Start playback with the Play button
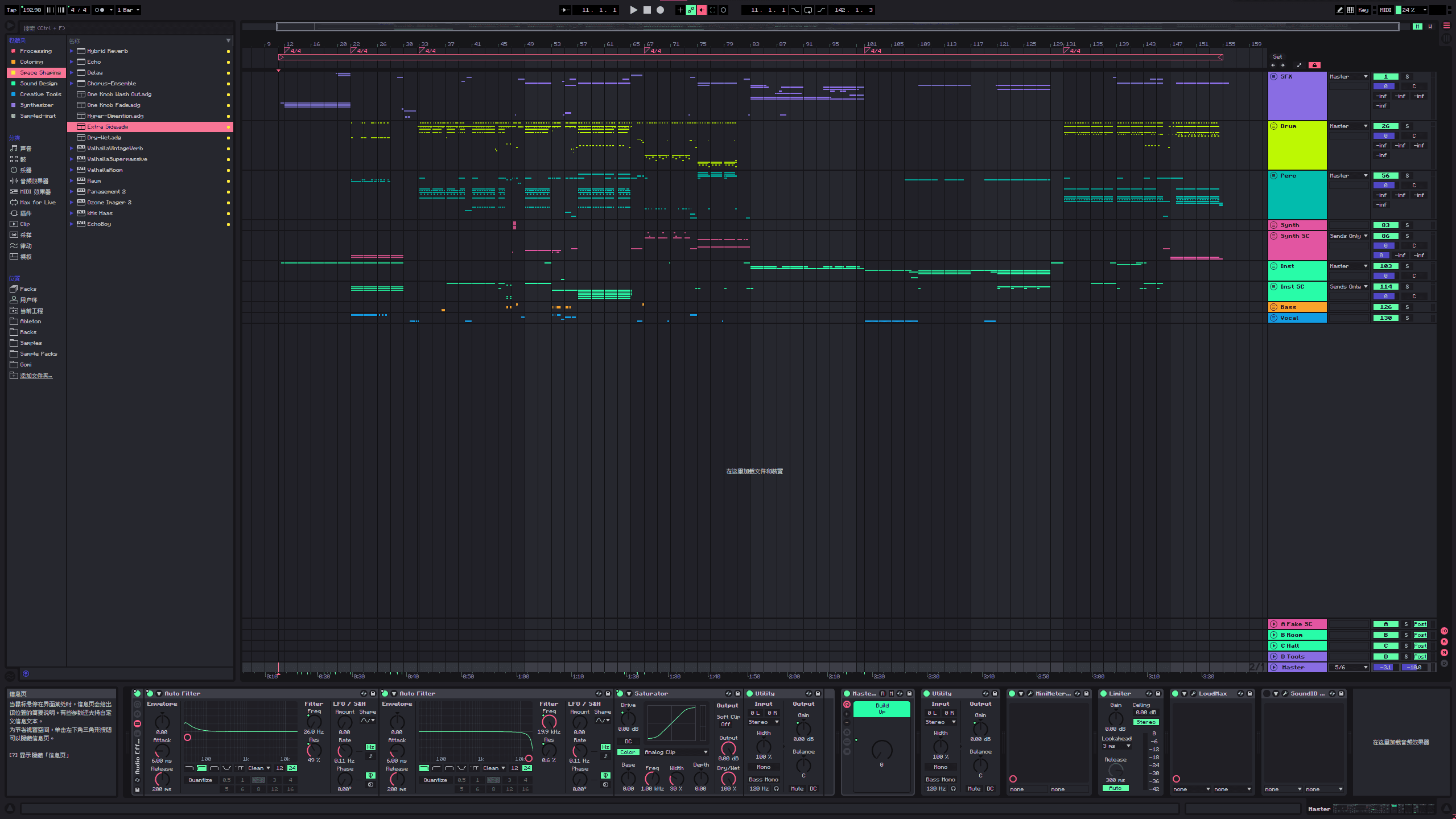This screenshot has height=819, width=1456. click(633, 10)
